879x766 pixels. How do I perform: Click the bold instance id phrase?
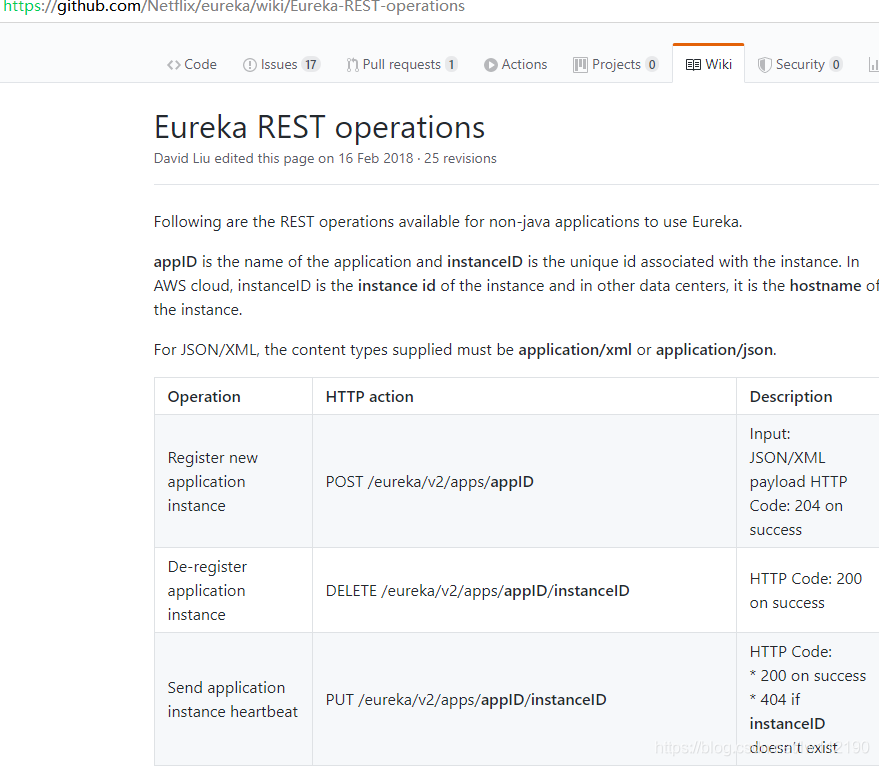397,286
